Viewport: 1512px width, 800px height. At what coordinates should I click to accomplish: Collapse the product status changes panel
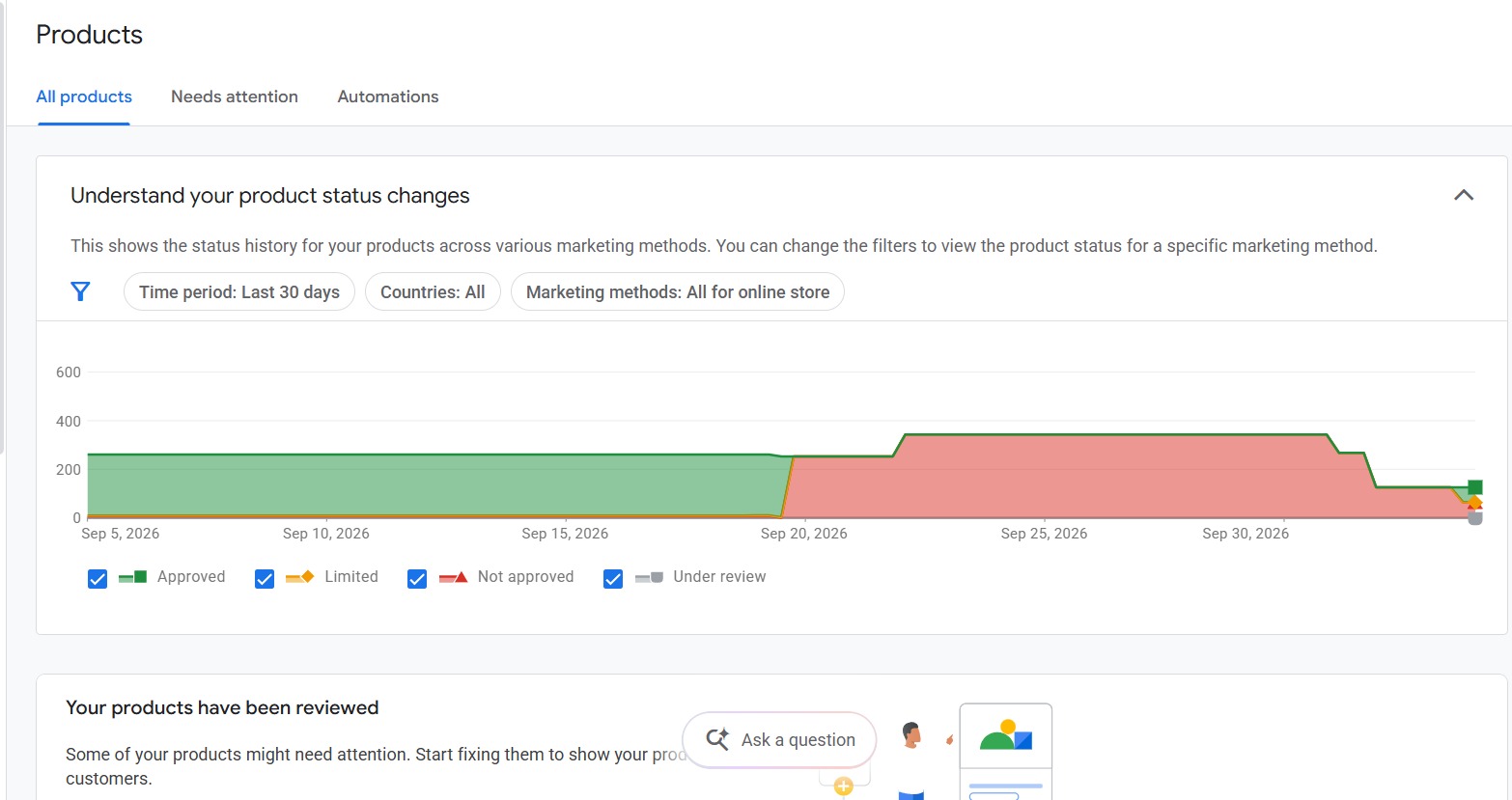(x=1464, y=195)
